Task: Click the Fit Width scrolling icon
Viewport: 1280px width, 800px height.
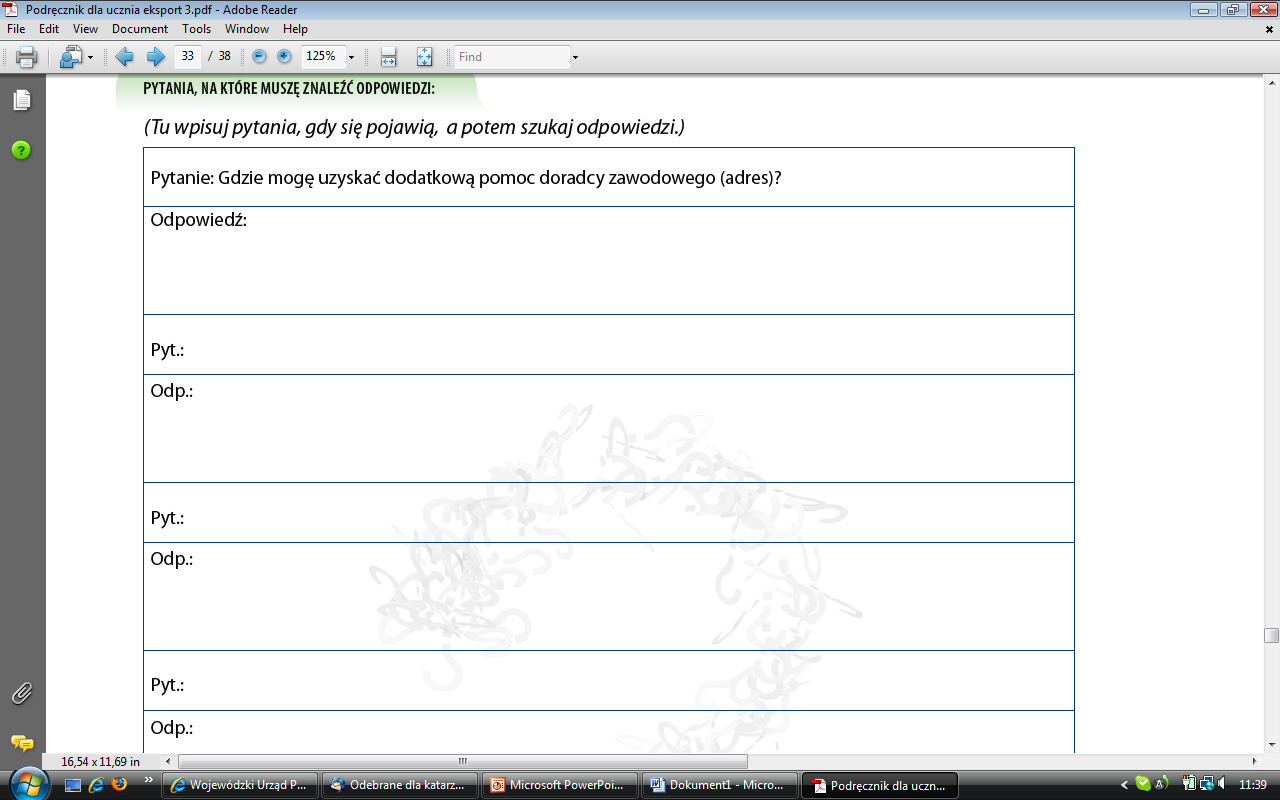Action: tap(389, 57)
